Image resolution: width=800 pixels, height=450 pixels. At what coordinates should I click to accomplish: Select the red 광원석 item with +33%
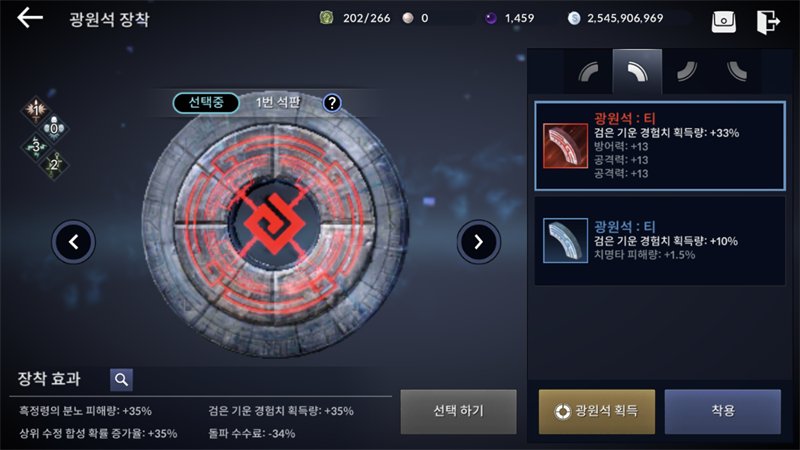[x=660, y=146]
